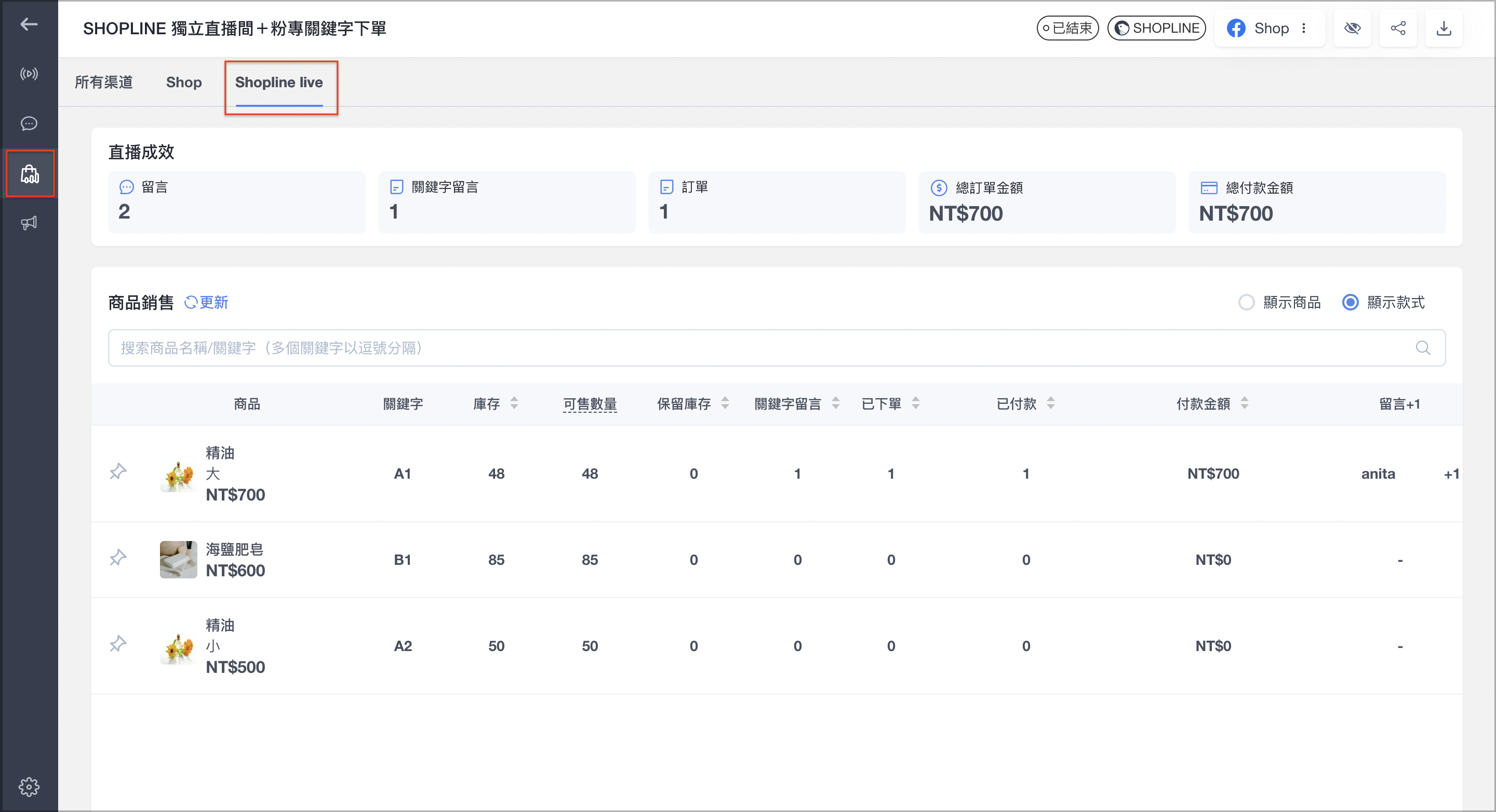The width and height of the screenshot is (1496, 812).
Task: Switch to the Shopline live tab
Action: [279, 83]
